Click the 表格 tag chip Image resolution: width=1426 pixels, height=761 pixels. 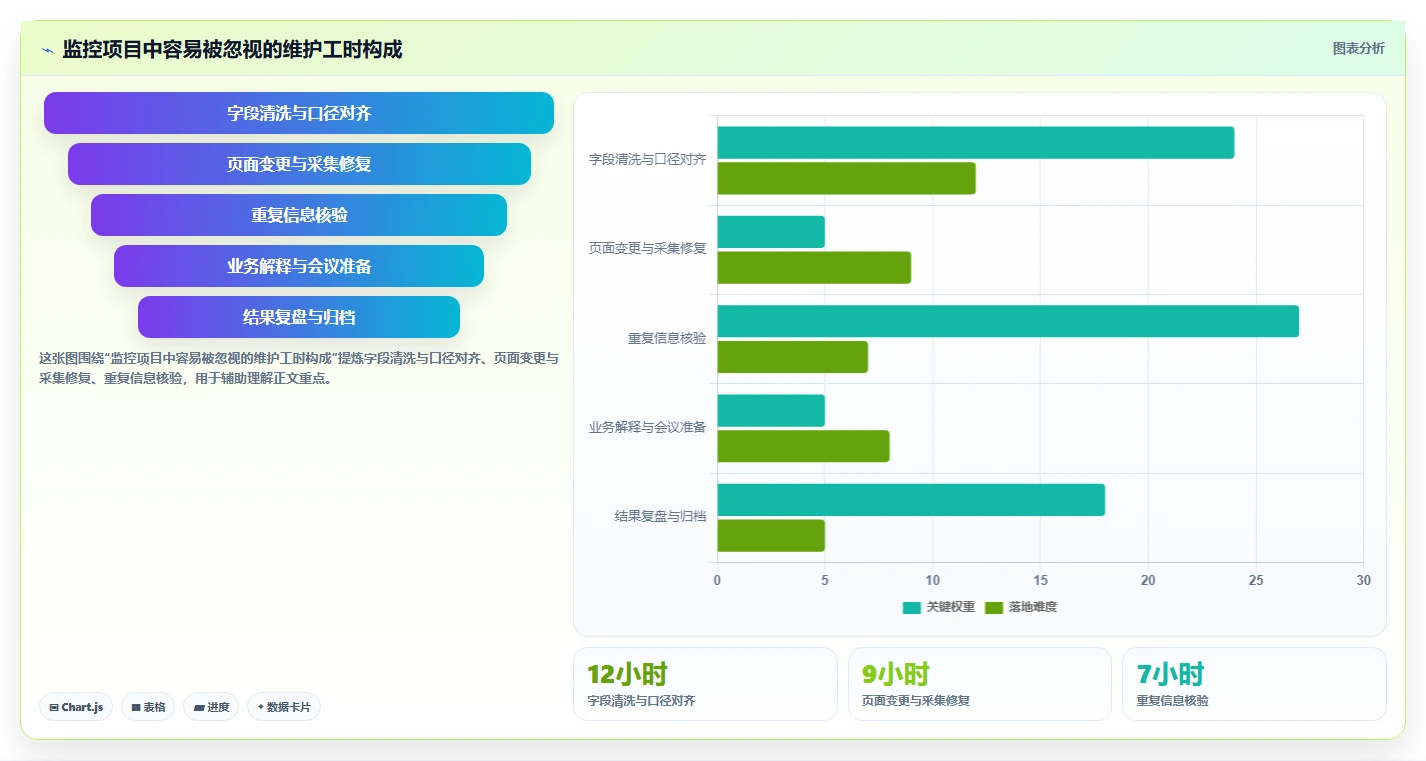pyautogui.click(x=148, y=707)
